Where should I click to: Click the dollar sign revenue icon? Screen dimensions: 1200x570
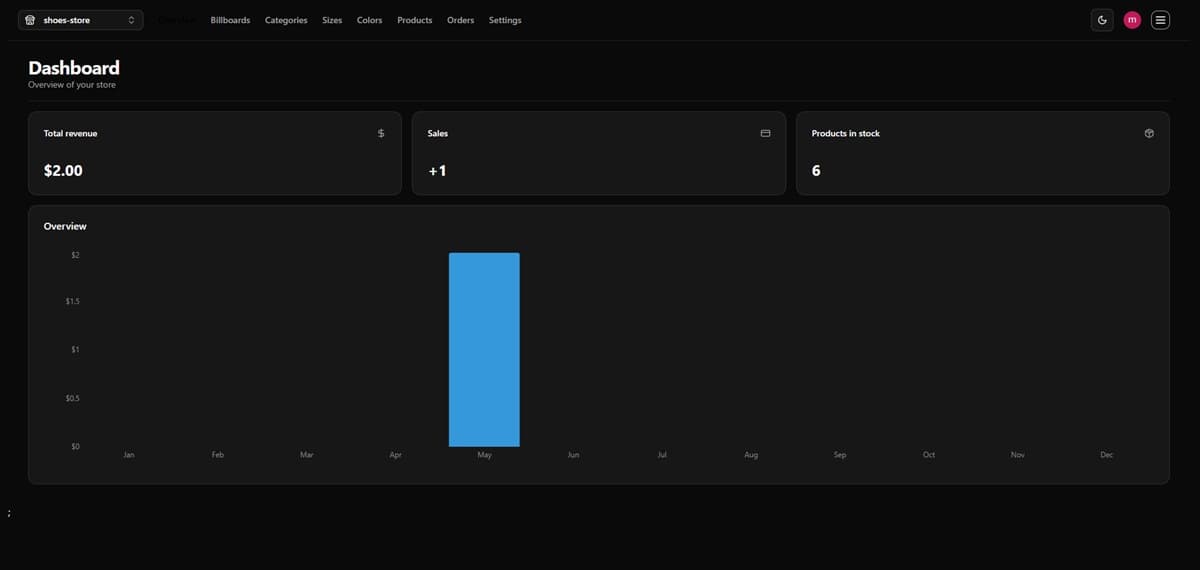click(x=381, y=133)
